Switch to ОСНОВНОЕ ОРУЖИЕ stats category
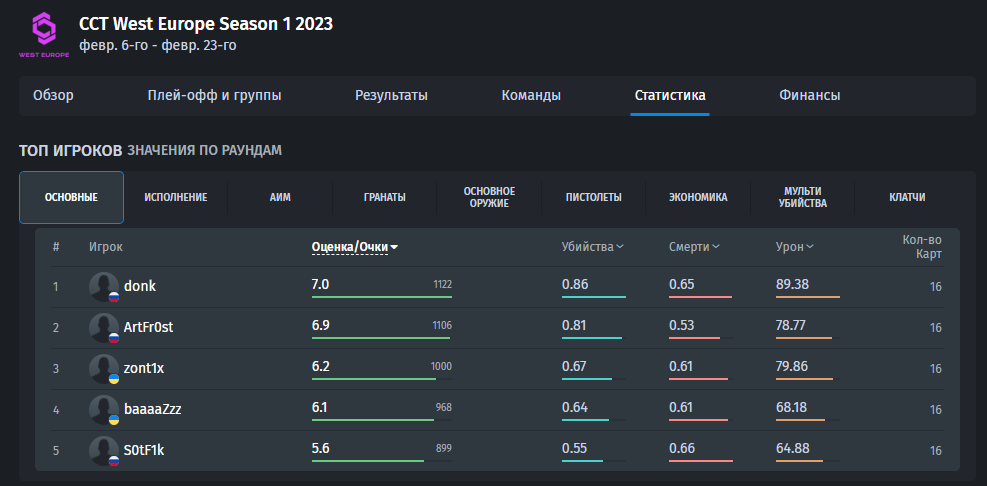The image size is (987, 486). (x=489, y=198)
